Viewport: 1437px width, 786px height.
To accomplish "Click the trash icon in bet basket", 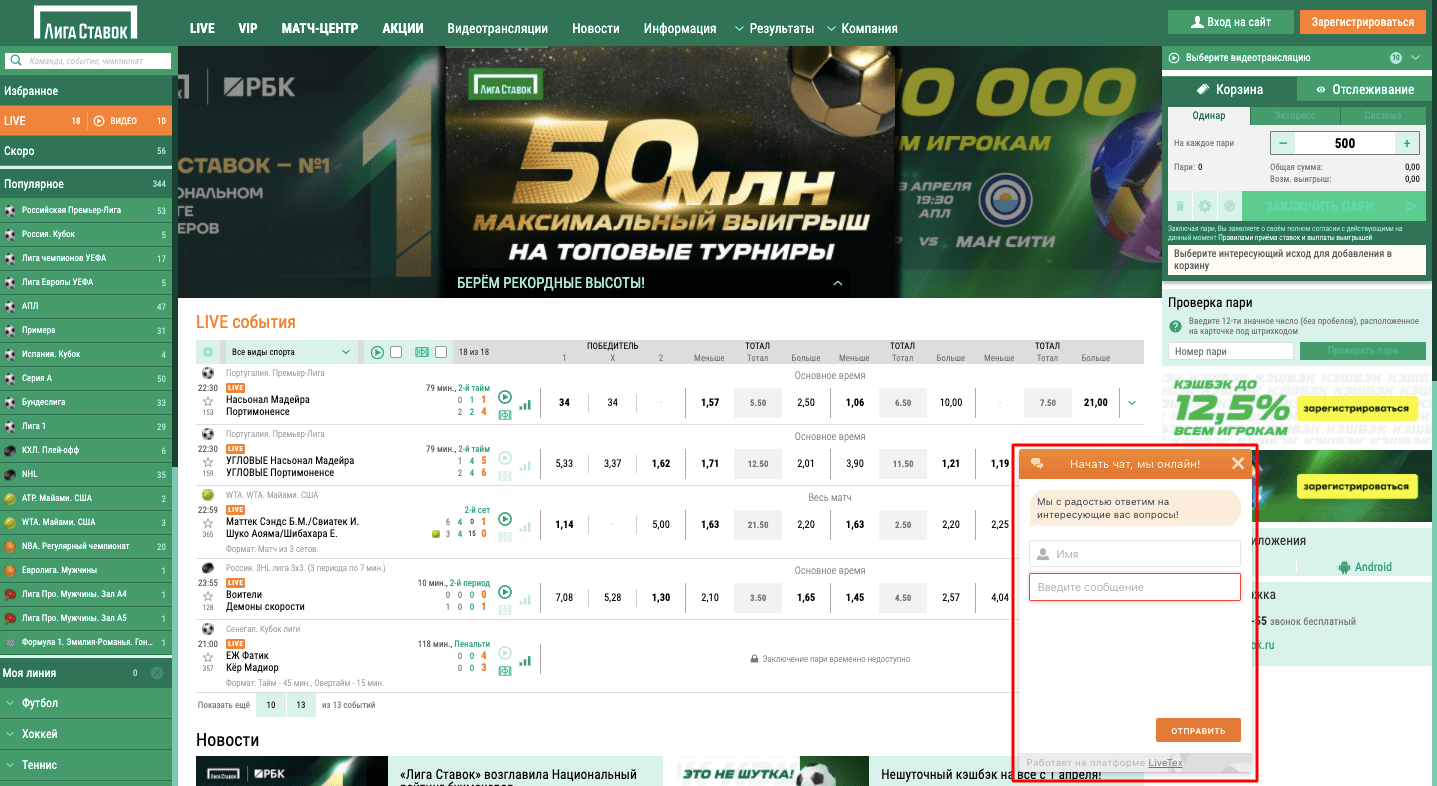I will tap(1180, 206).
